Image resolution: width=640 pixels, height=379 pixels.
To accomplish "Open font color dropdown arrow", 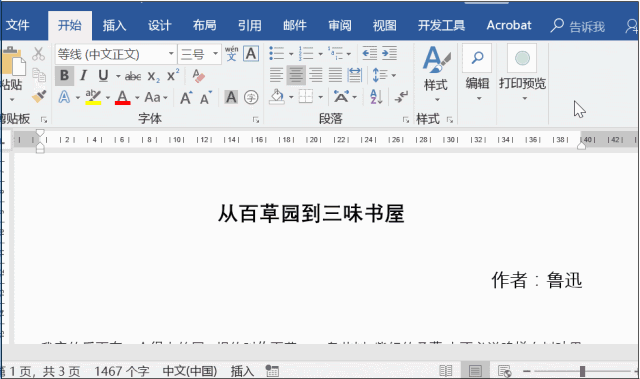I will tap(137, 98).
